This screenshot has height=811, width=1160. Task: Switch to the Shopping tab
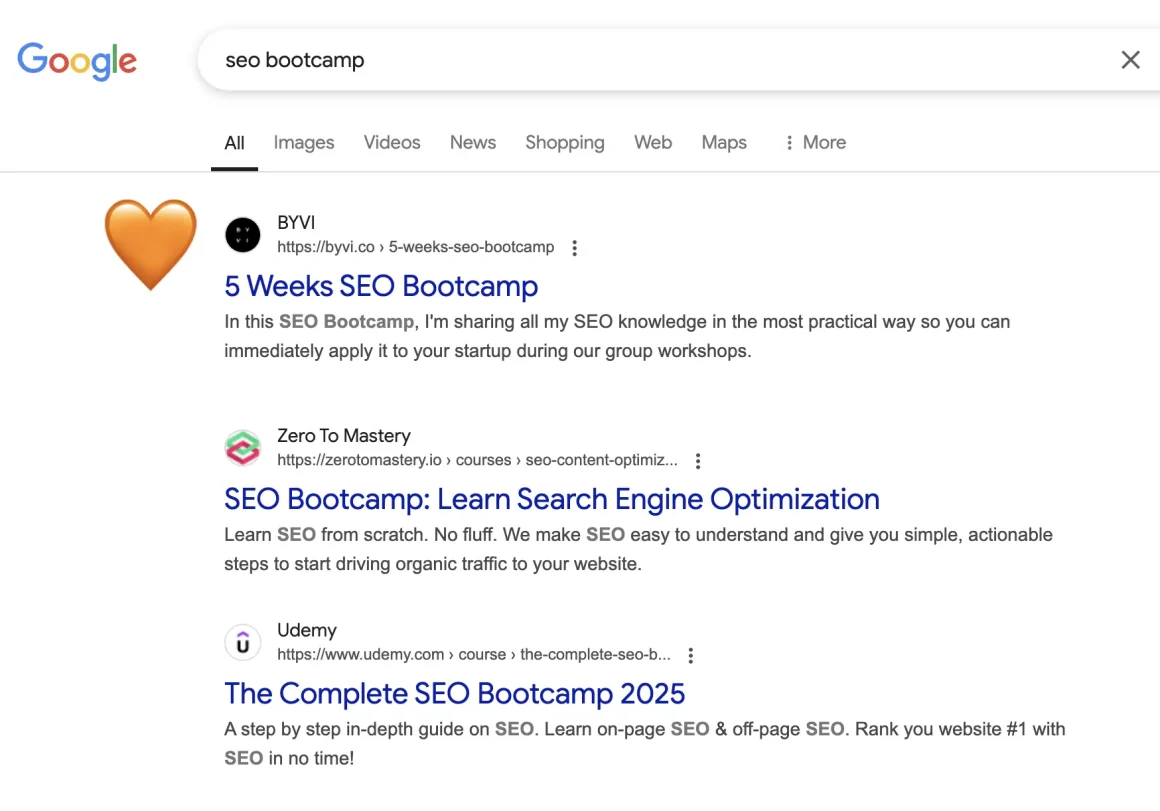pyautogui.click(x=564, y=142)
